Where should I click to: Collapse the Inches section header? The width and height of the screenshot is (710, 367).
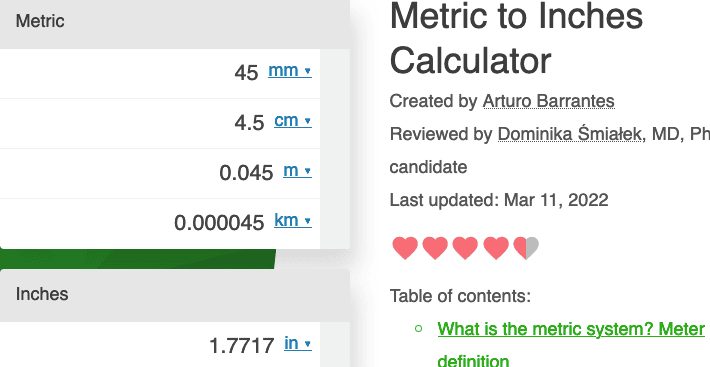coord(175,296)
